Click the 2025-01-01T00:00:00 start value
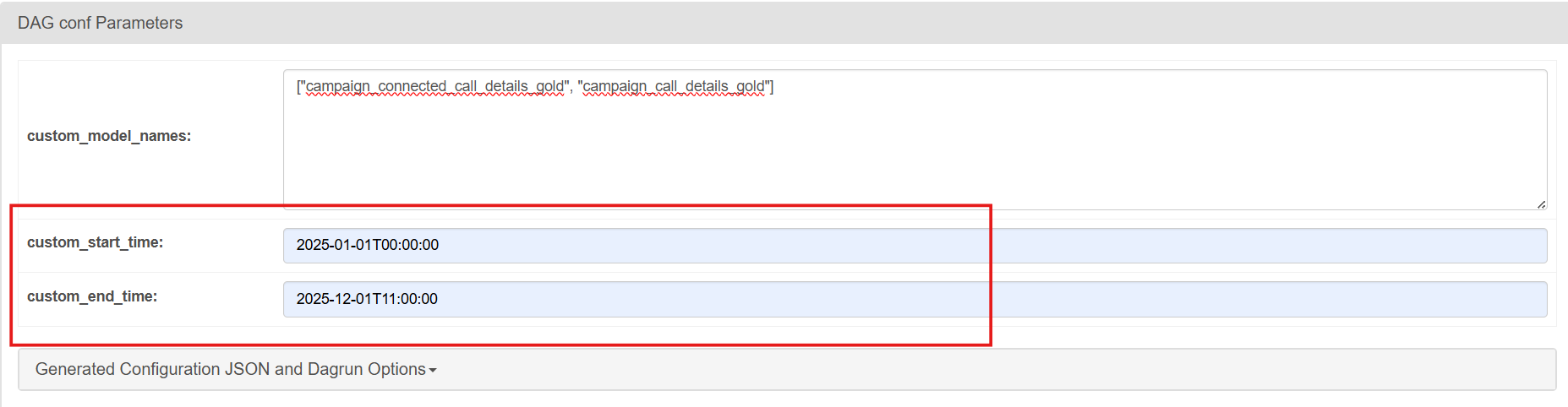The image size is (1568, 407). tap(368, 245)
